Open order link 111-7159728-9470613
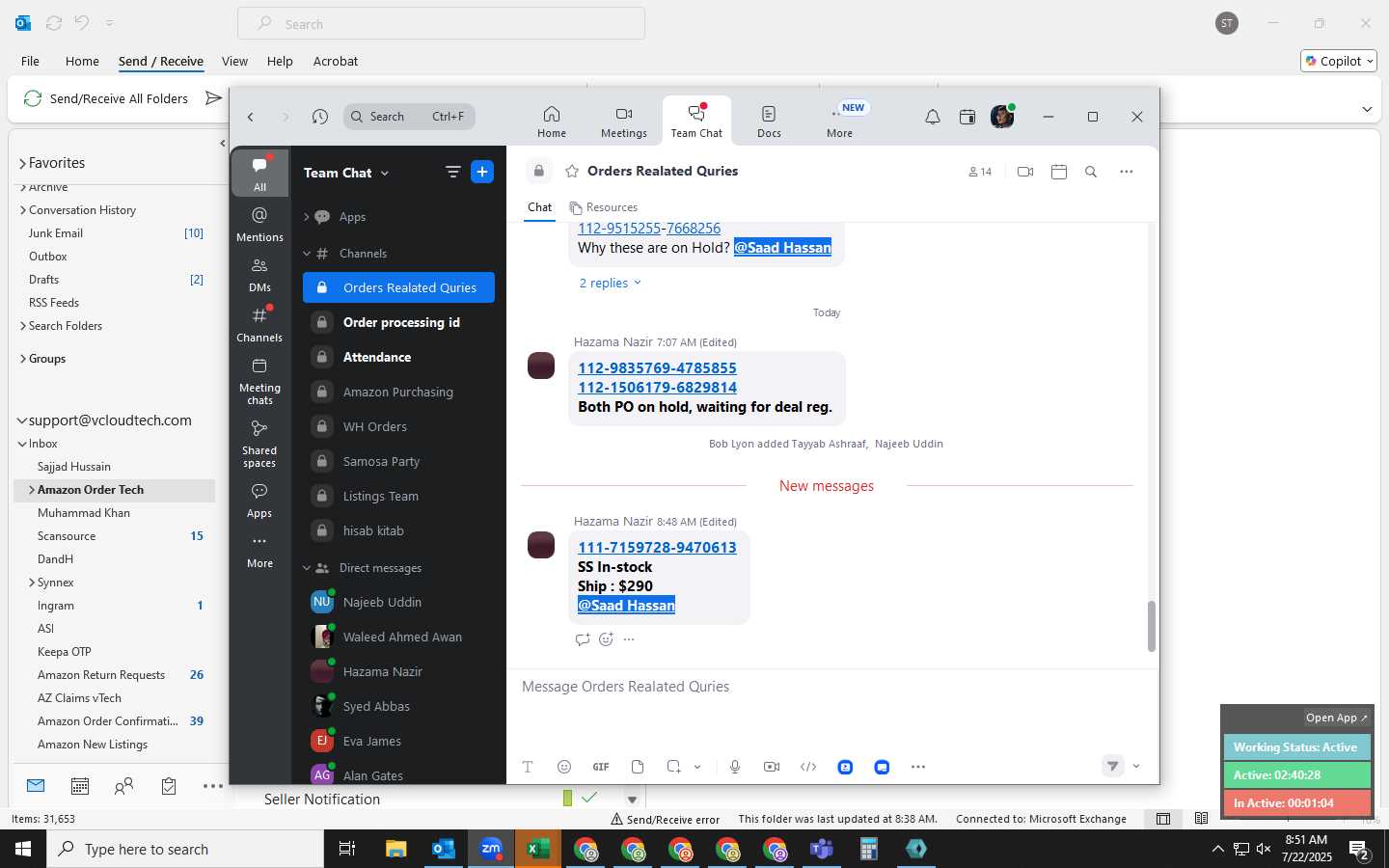The width and height of the screenshot is (1389, 868). 657,548
